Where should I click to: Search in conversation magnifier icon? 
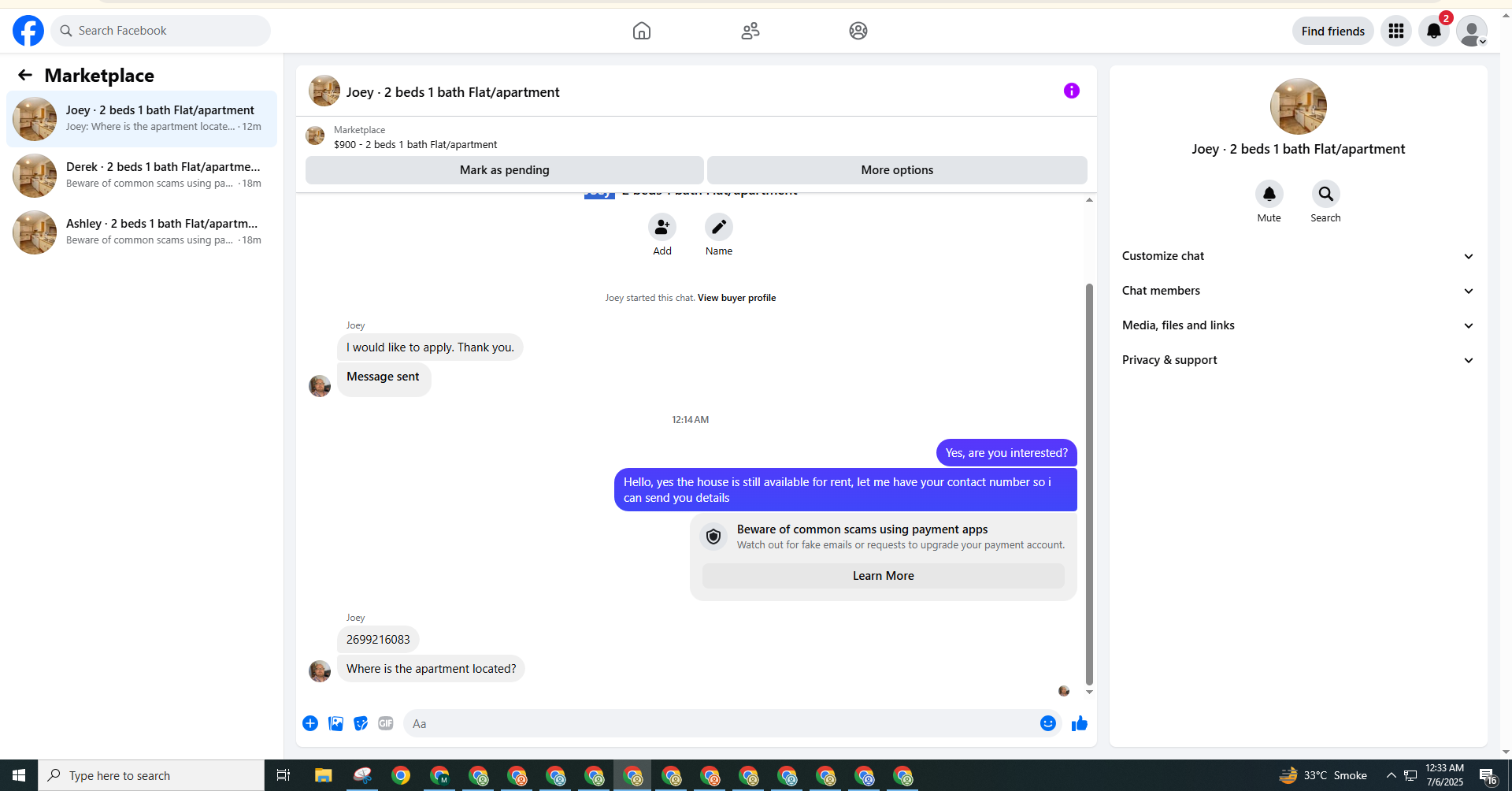[x=1326, y=194]
